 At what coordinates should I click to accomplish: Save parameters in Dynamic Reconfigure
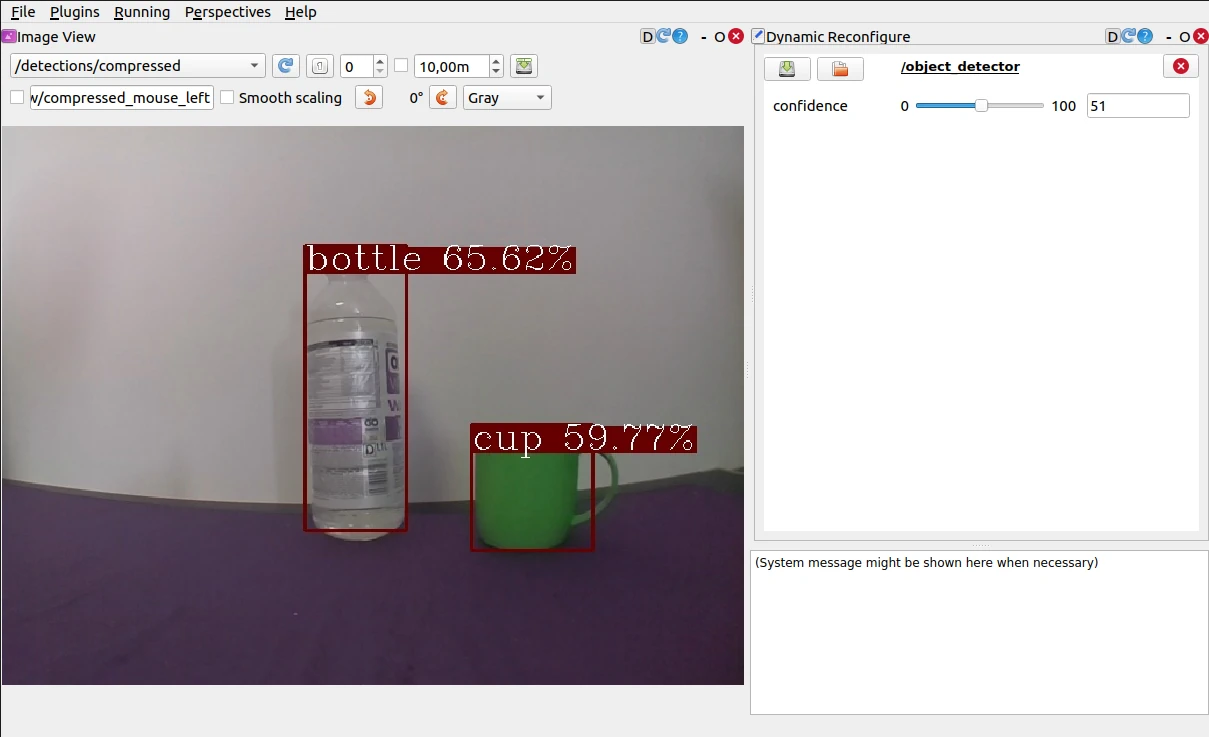(x=787, y=68)
